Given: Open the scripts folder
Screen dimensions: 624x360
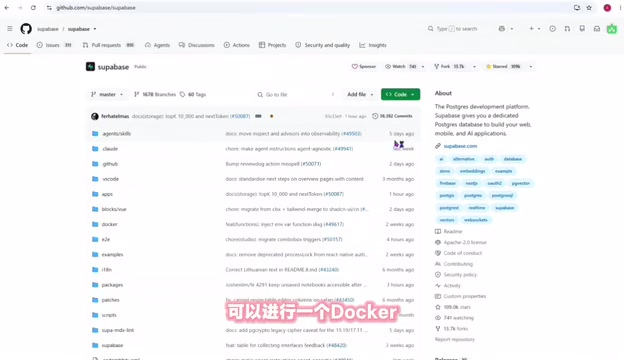Looking at the screenshot, I should click(x=109, y=315).
